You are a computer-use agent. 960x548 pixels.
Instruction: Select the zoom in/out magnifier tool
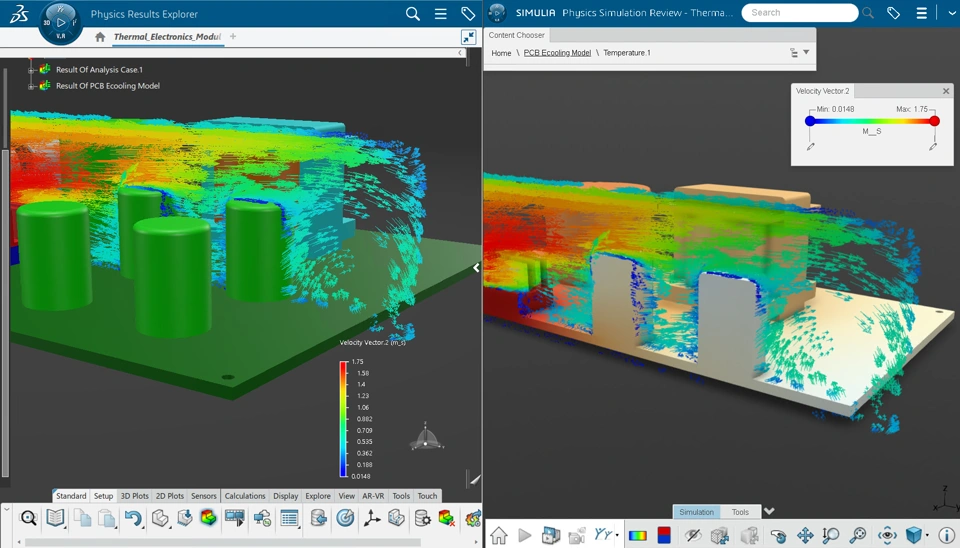click(x=831, y=535)
